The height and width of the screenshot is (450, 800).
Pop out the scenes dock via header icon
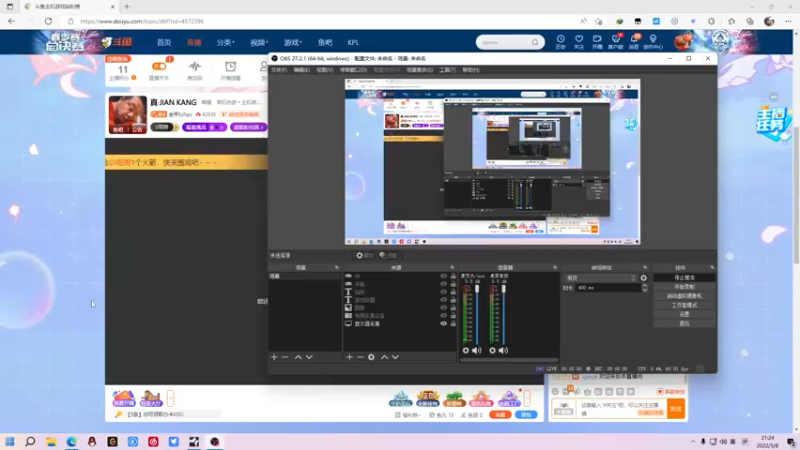coord(336,267)
